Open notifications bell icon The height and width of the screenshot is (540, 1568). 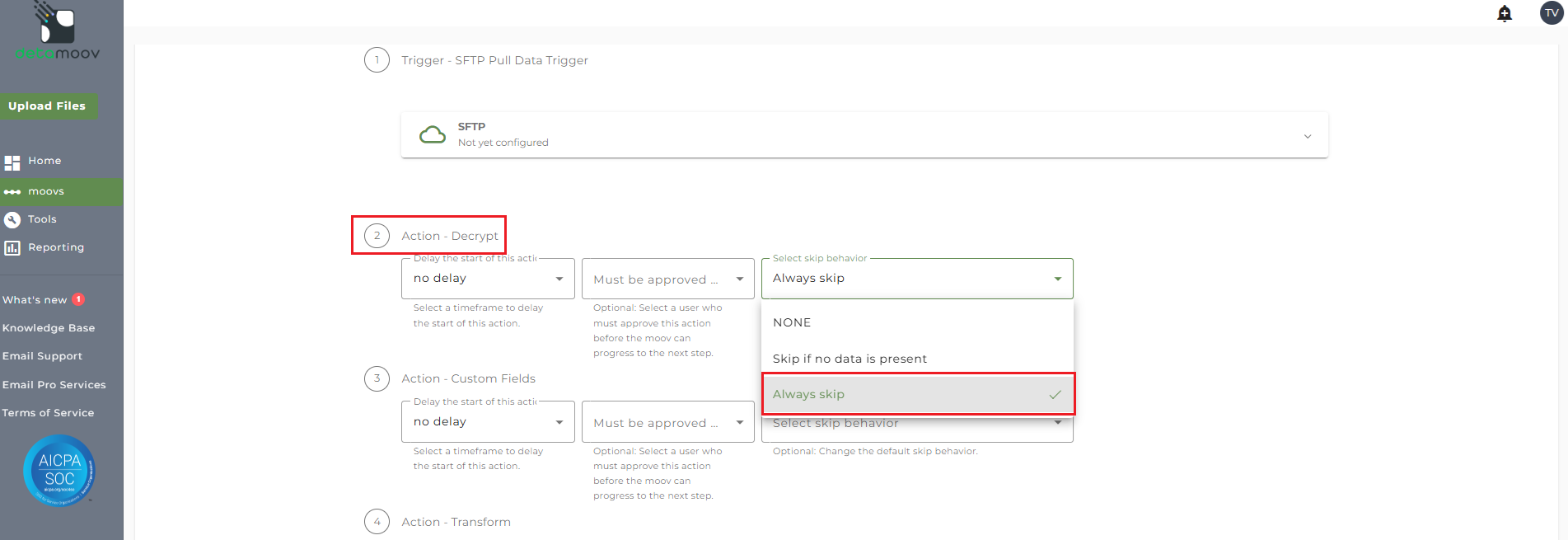coord(1505,13)
